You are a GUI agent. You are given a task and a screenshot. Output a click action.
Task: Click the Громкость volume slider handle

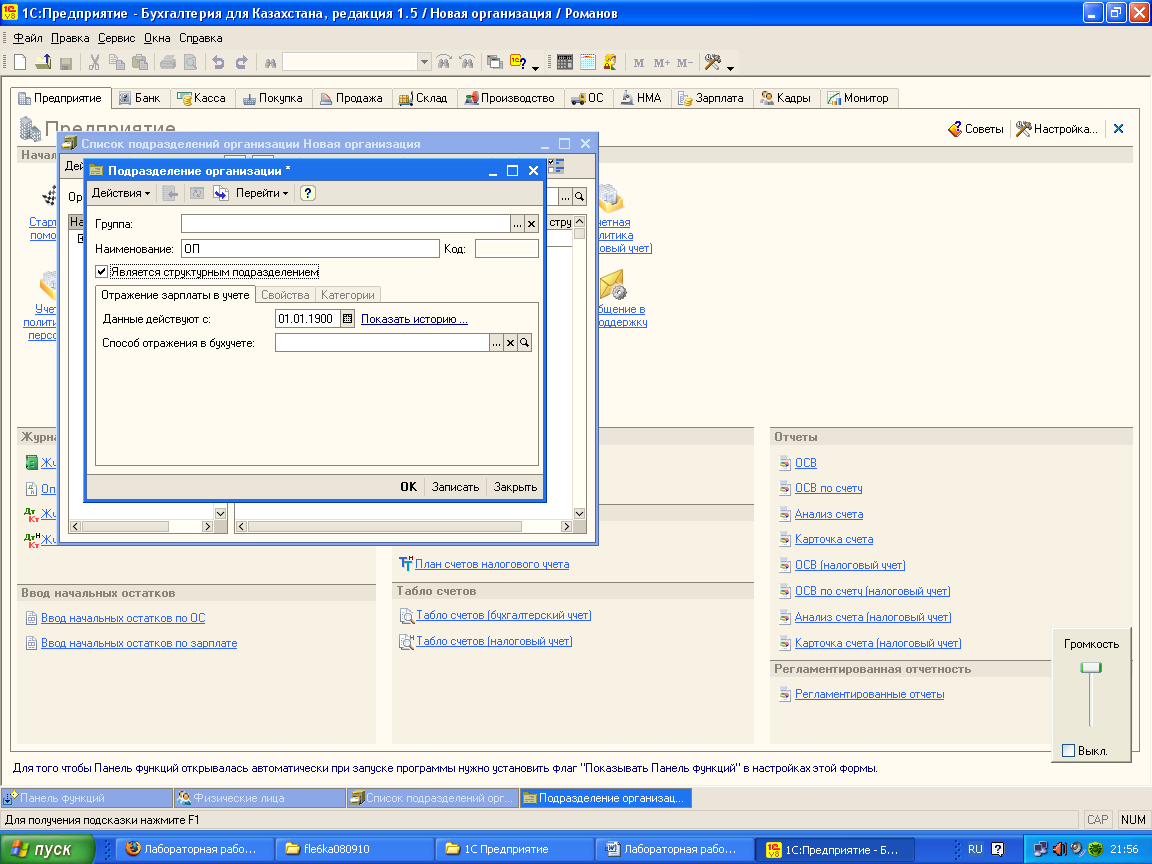(x=1091, y=667)
